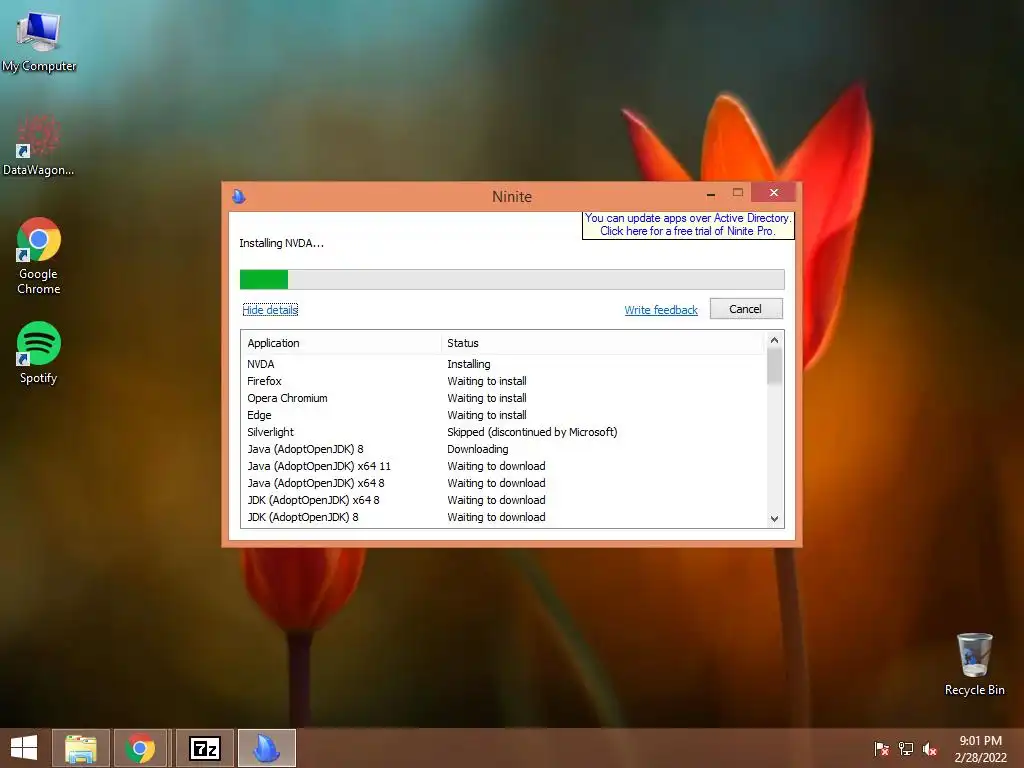
Task: Click the details list scrollbar thumb
Action: point(775,367)
